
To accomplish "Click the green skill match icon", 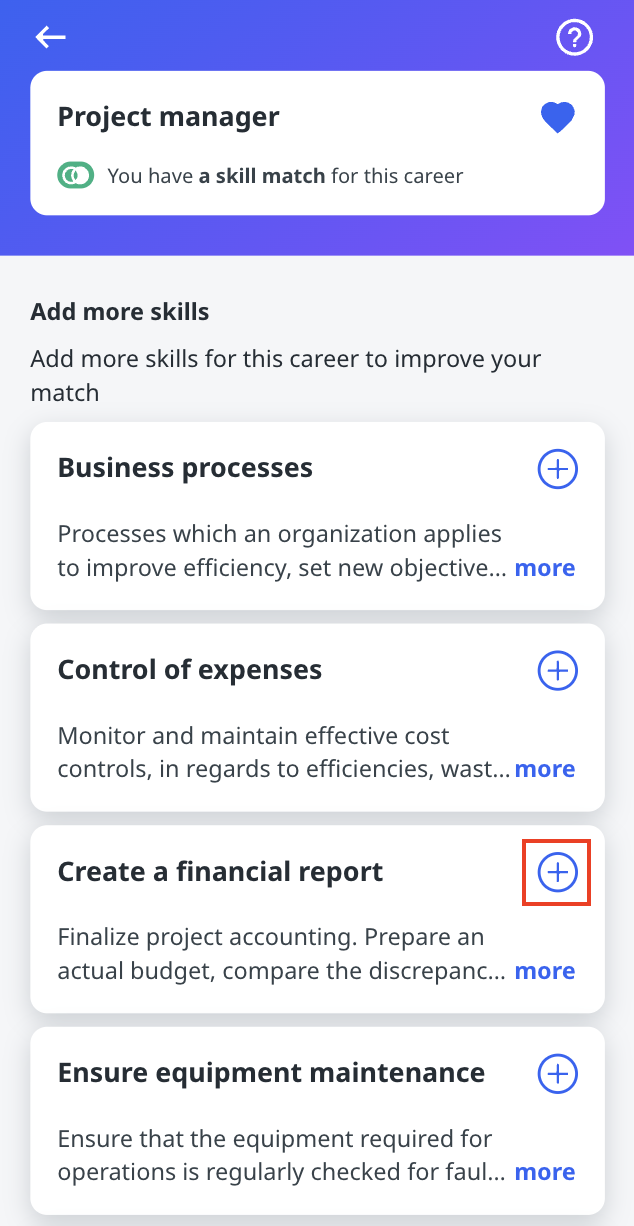I will tap(75, 176).
